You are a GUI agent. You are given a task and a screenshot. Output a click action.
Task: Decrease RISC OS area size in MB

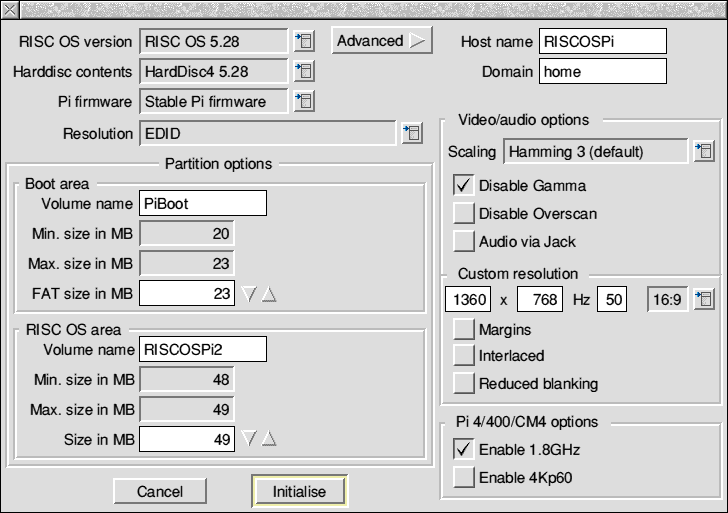249,439
